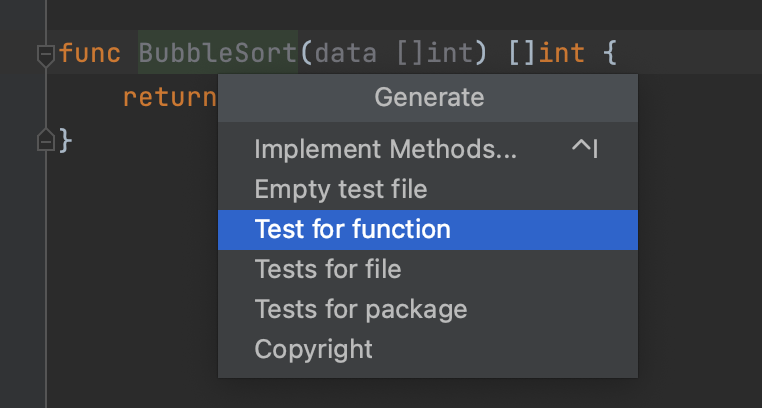Click the Generate popup title header

pyautogui.click(x=428, y=97)
